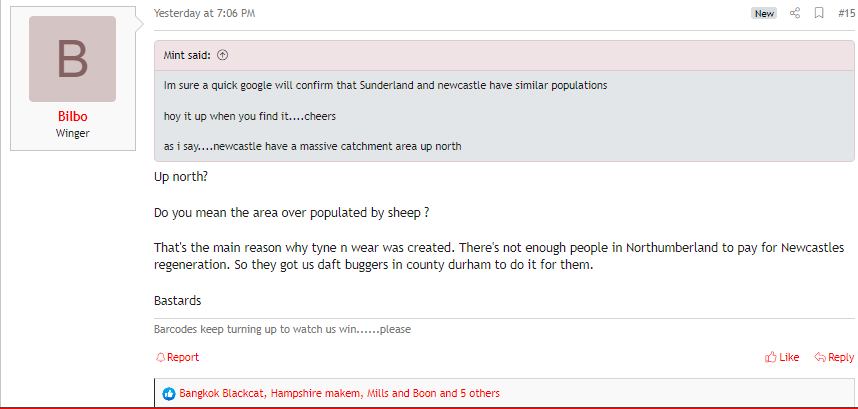This screenshot has width=858, height=409.
Task: Click the thumbs-up icon beside Like
Action: [x=771, y=358]
